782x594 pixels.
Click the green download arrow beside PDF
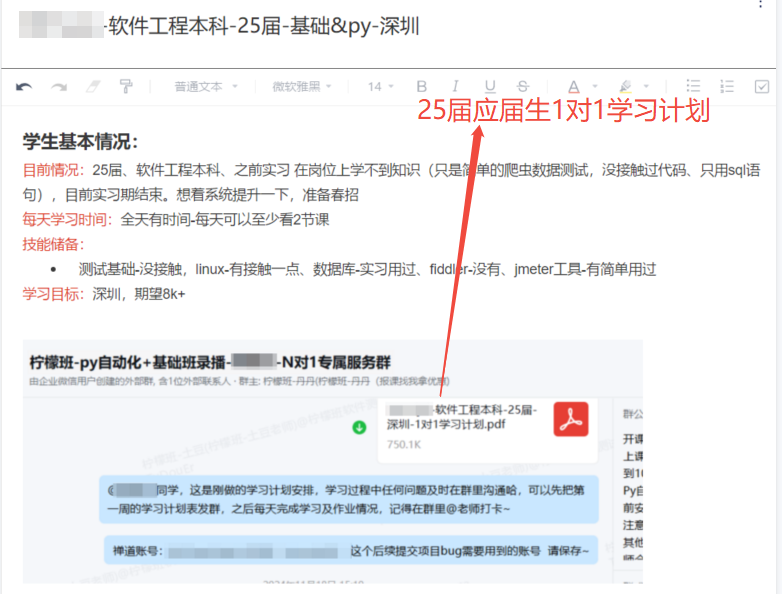359,428
